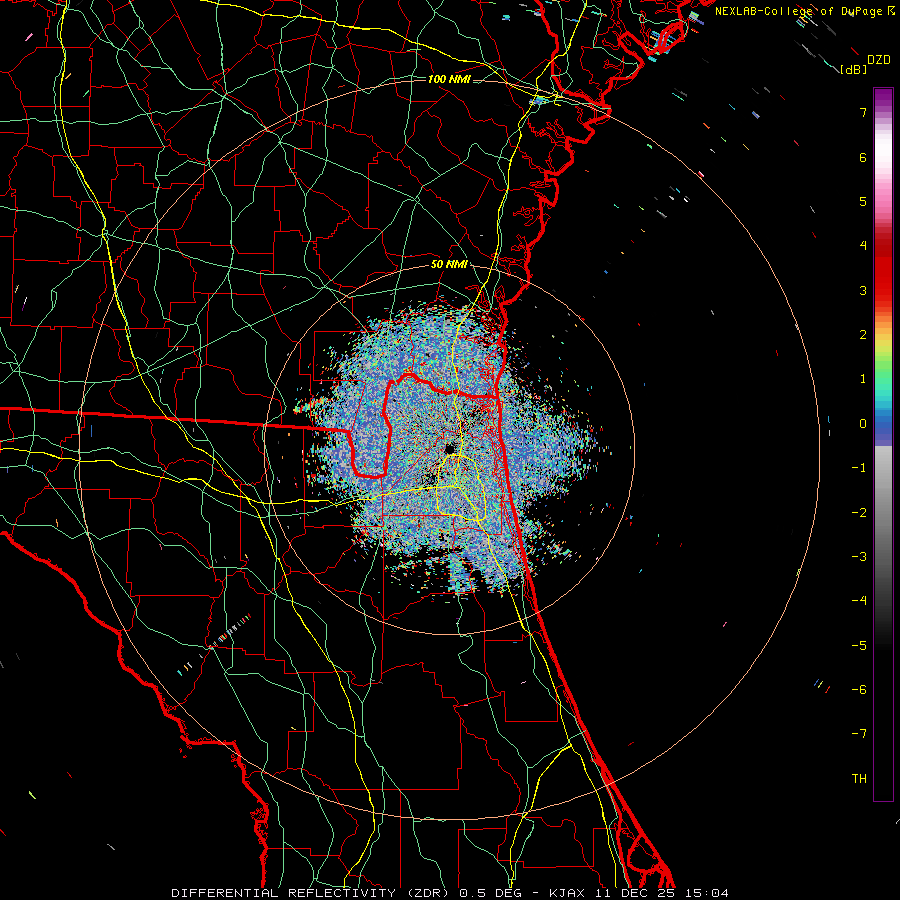Click the 50 NMI range ring label
900x900 pixels.
tap(449, 264)
